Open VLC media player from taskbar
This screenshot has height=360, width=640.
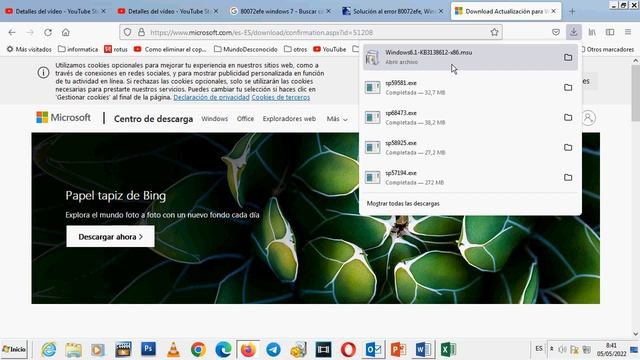[173, 350]
